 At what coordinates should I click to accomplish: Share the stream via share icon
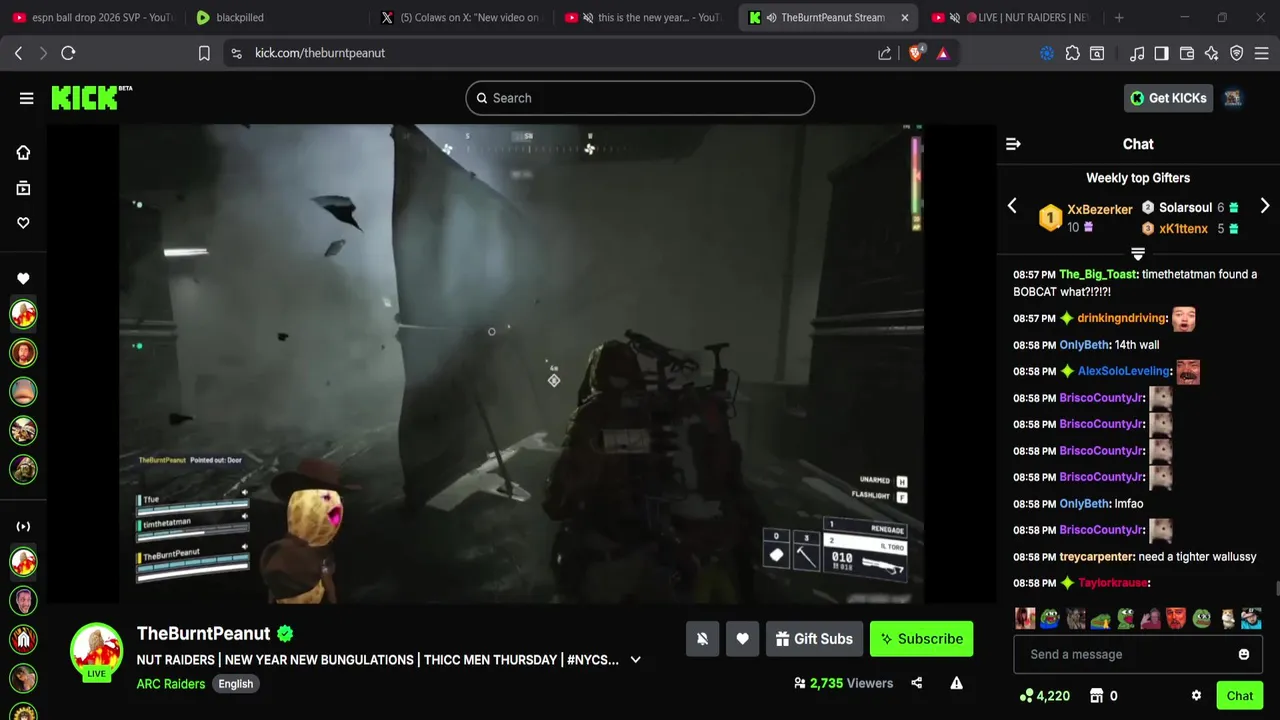click(916, 683)
